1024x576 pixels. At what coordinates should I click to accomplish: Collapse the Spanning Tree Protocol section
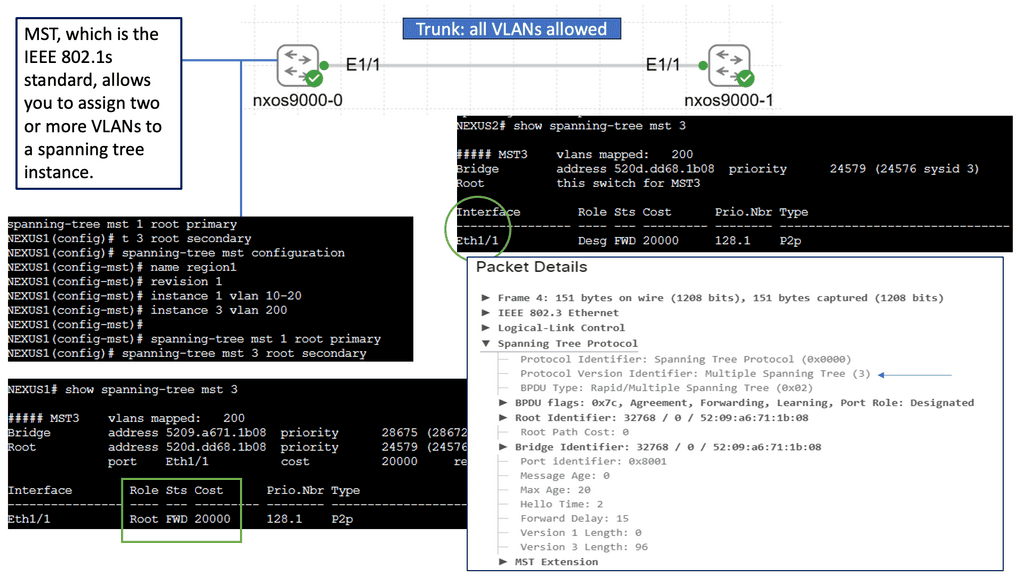(486, 344)
